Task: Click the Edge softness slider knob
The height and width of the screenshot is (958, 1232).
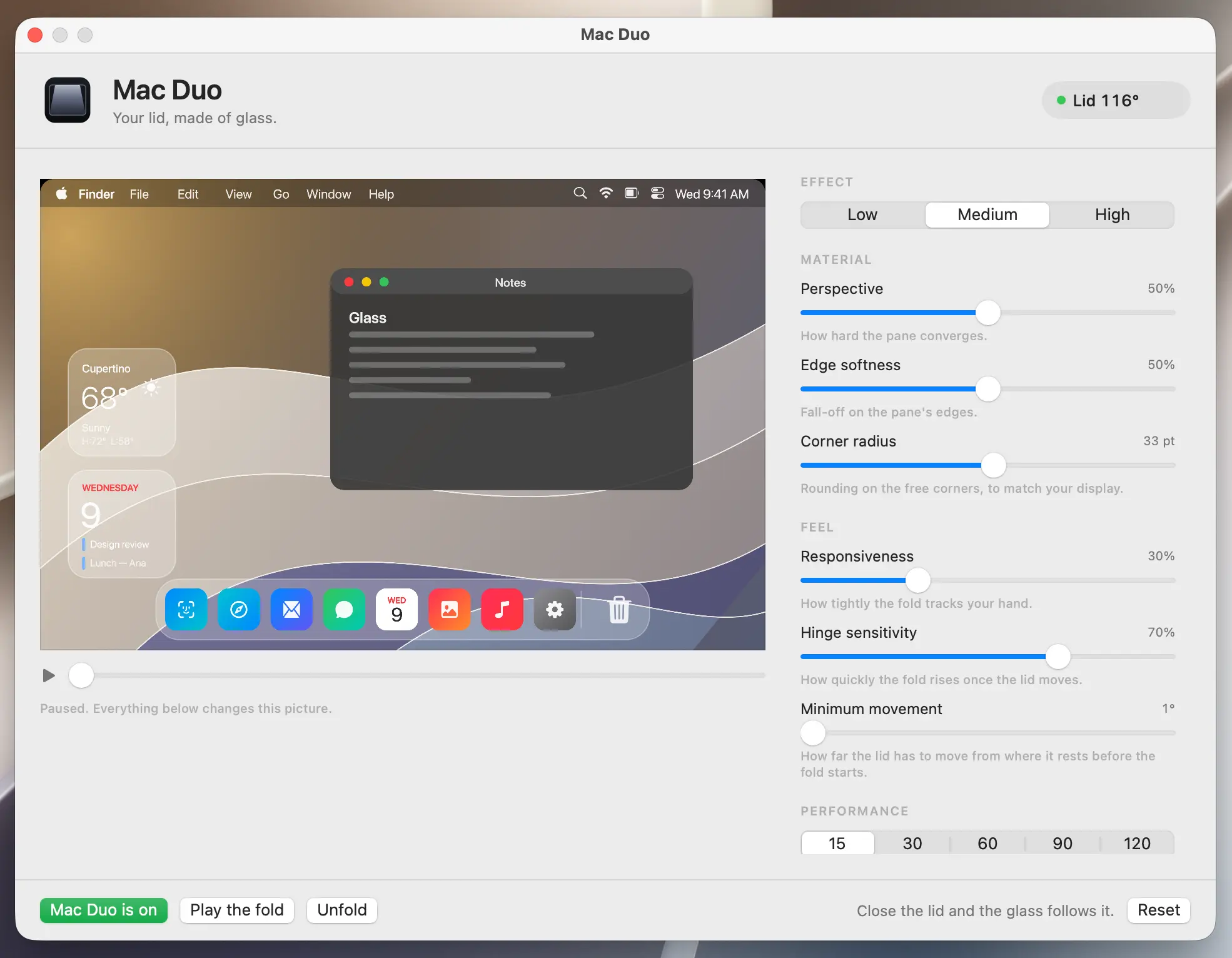Action: pyautogui.click(x=988, y=389)
